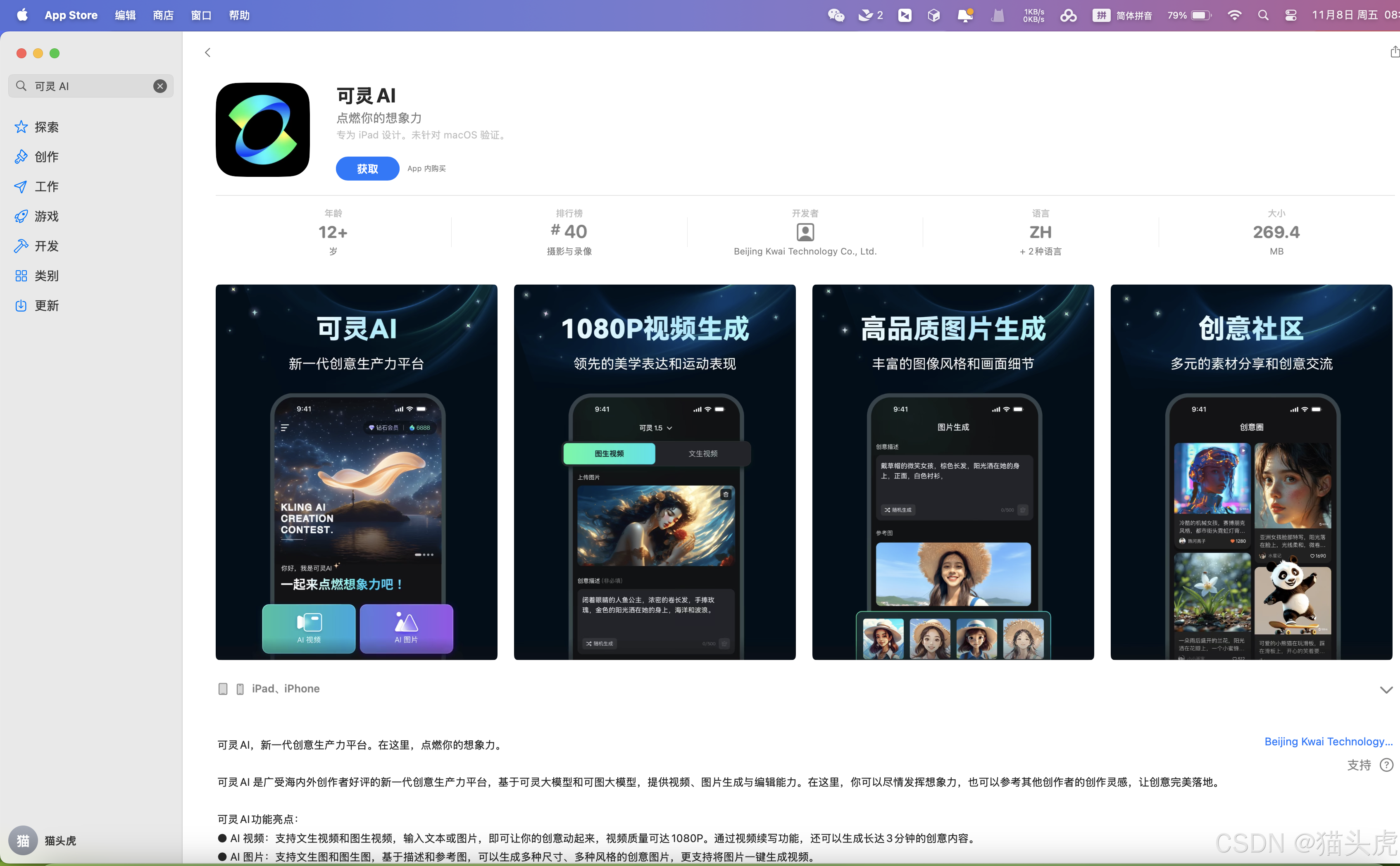Open the 商店 menu
The image size is (1400, 866).
pyautogui.click(x=163, y=15)
